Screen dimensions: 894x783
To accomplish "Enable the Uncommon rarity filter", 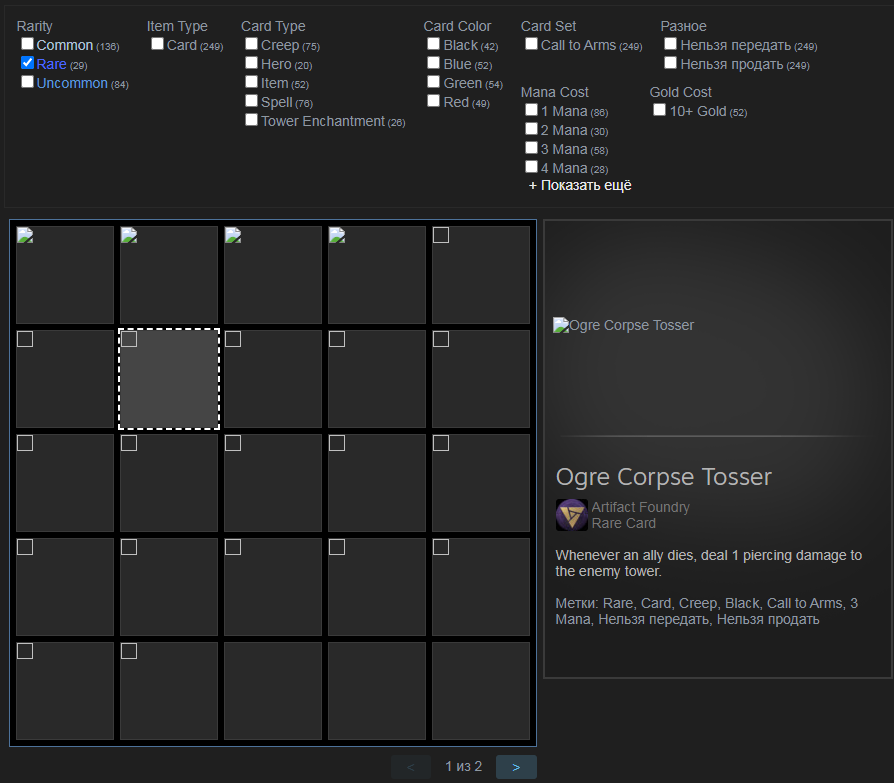I will coord(27,82).
